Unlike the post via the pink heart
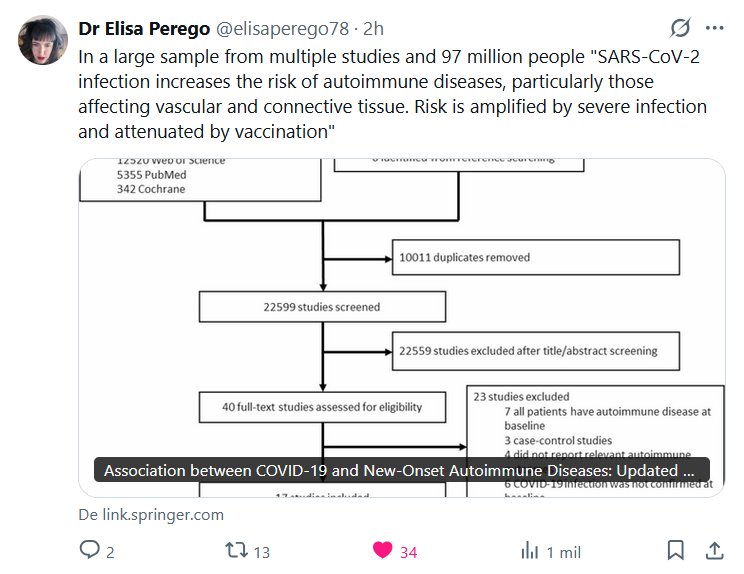This screenshot has width=744, height=574. tap(382, 550)
